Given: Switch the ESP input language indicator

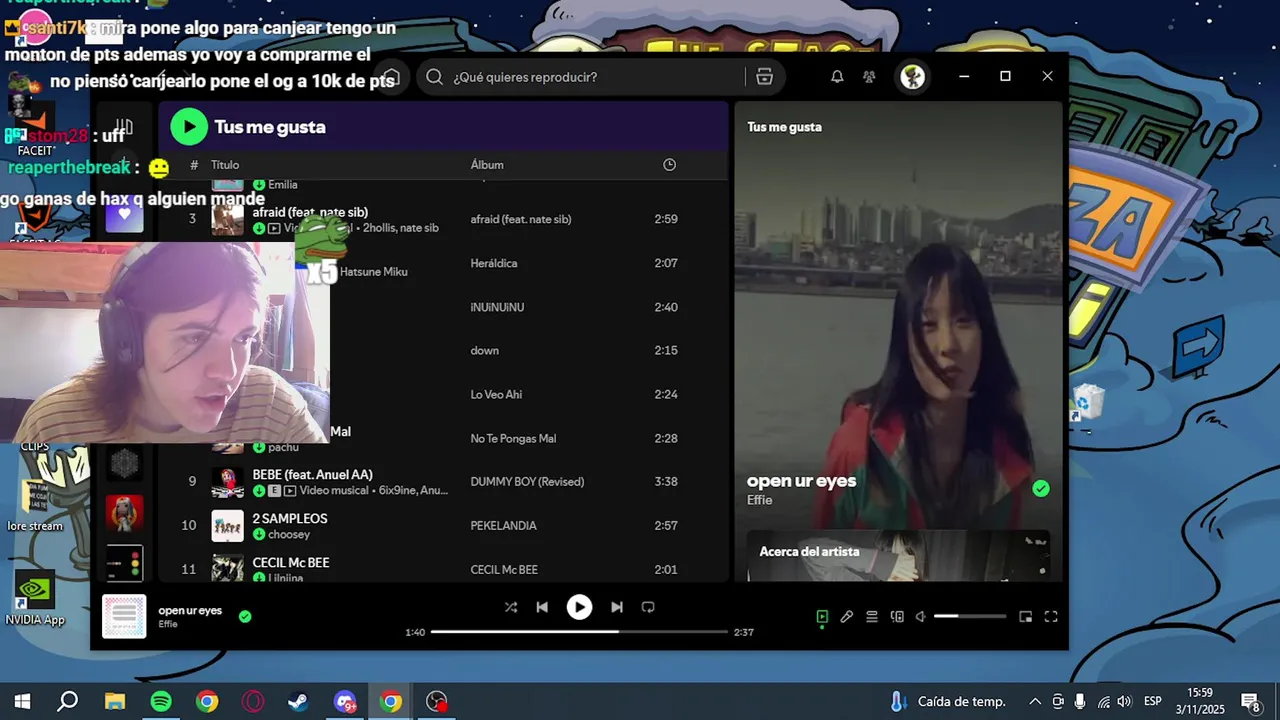Looking at the screenshot, I should pos(1152,701).
